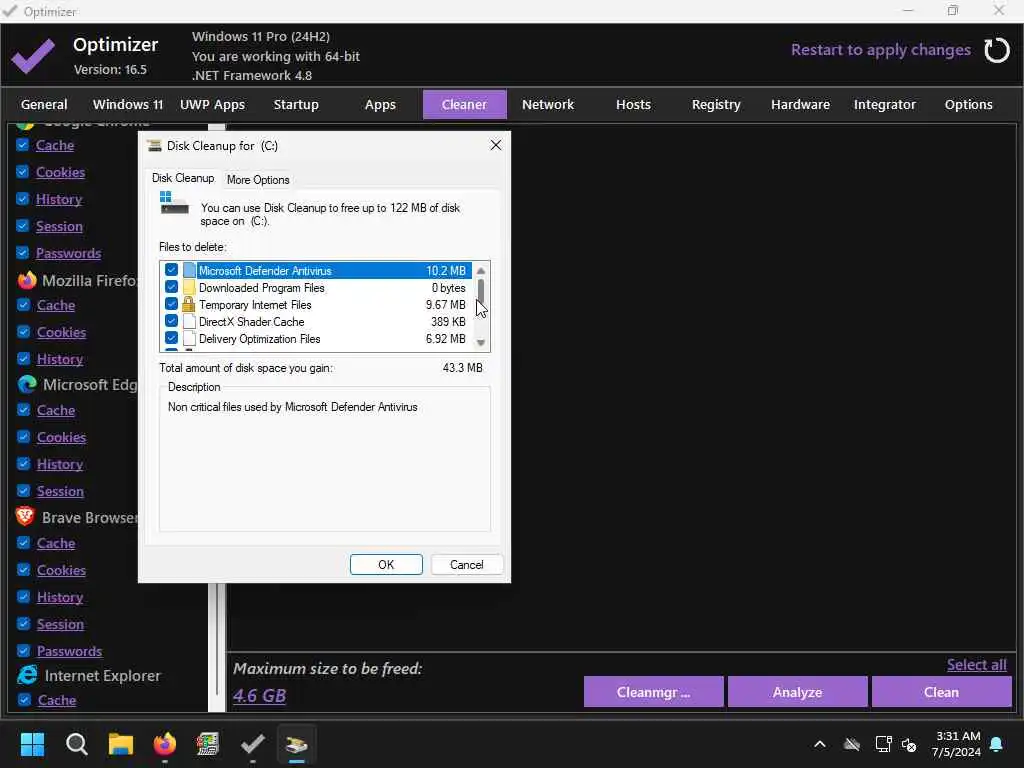The height and width of the screenshot is (768, 1024).
Task: Open the Hosts tab
Action: coord(633,104)
